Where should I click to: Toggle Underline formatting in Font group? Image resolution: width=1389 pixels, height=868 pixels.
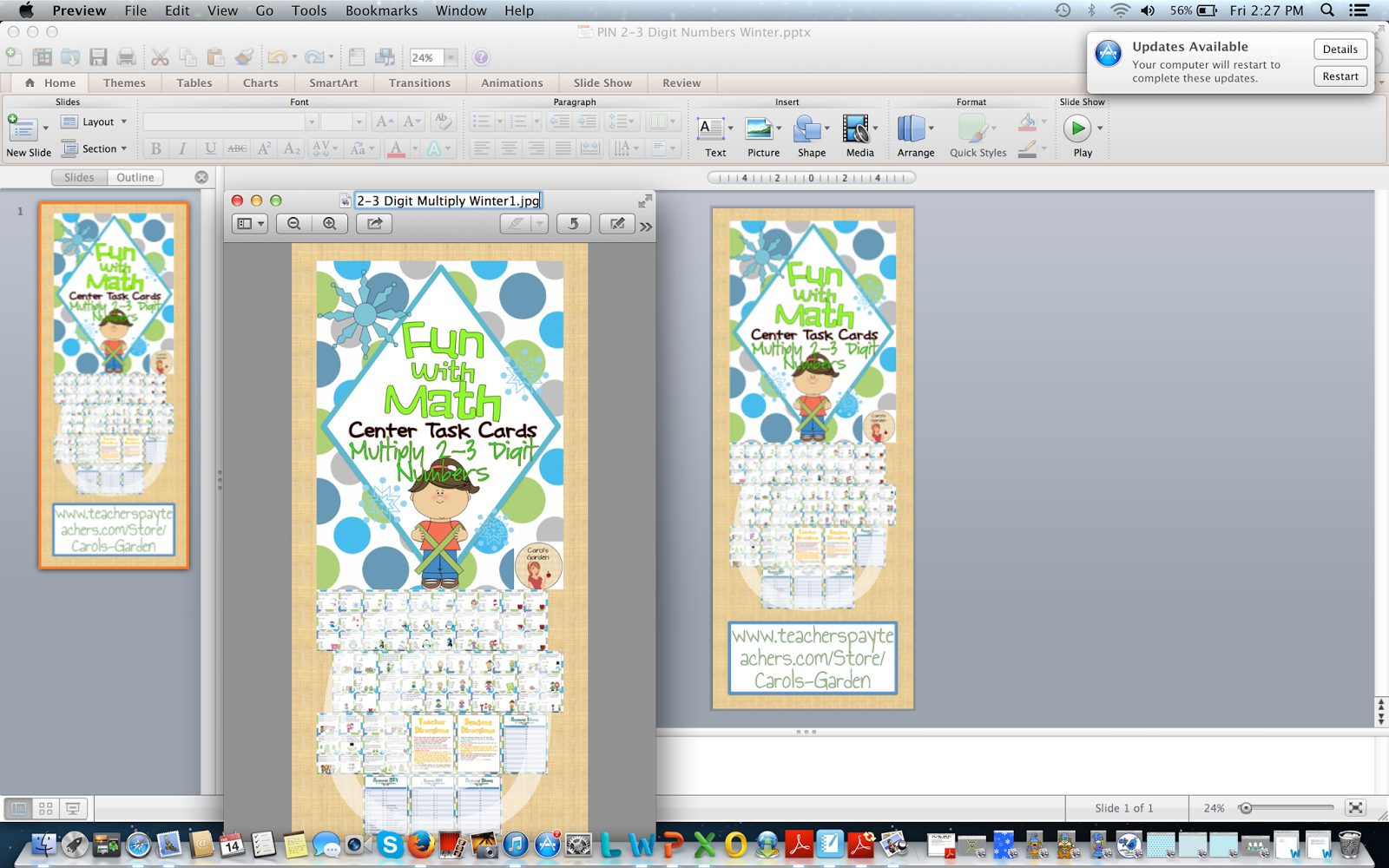pyautogui.click(x=210, y=148)
